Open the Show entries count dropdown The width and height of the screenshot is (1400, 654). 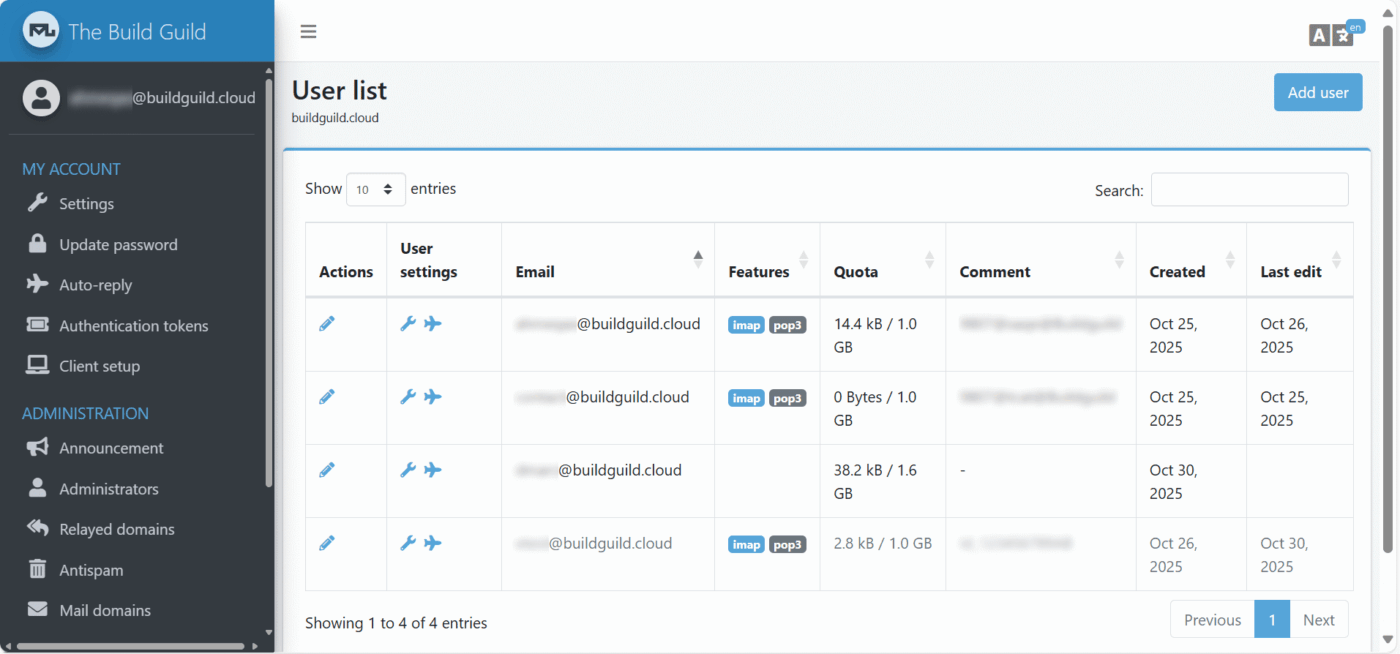[x=375, y=189]
